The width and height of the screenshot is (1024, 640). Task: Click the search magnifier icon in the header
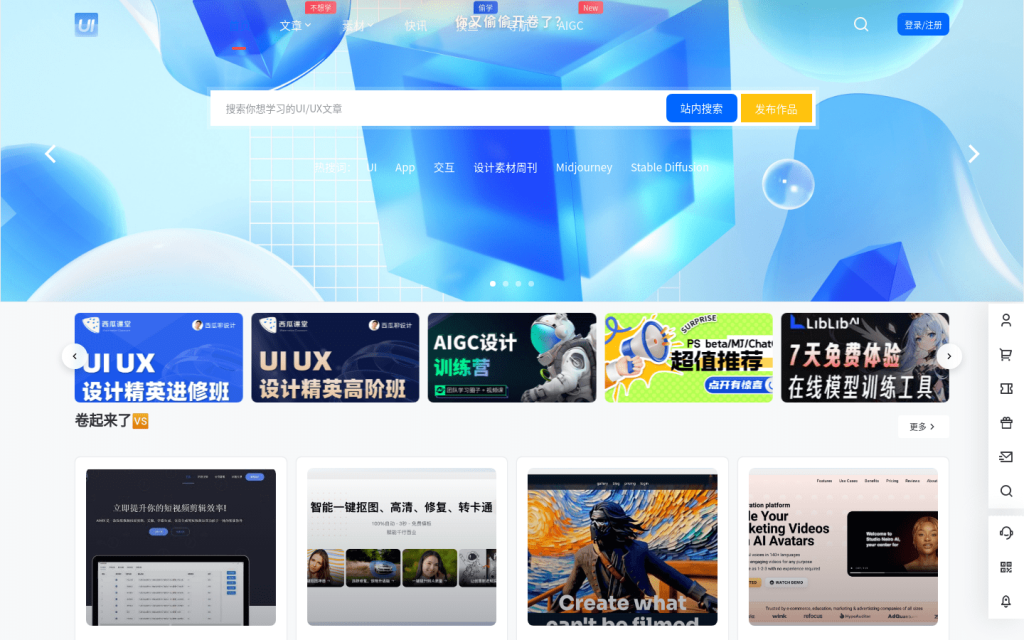[860, 25]
